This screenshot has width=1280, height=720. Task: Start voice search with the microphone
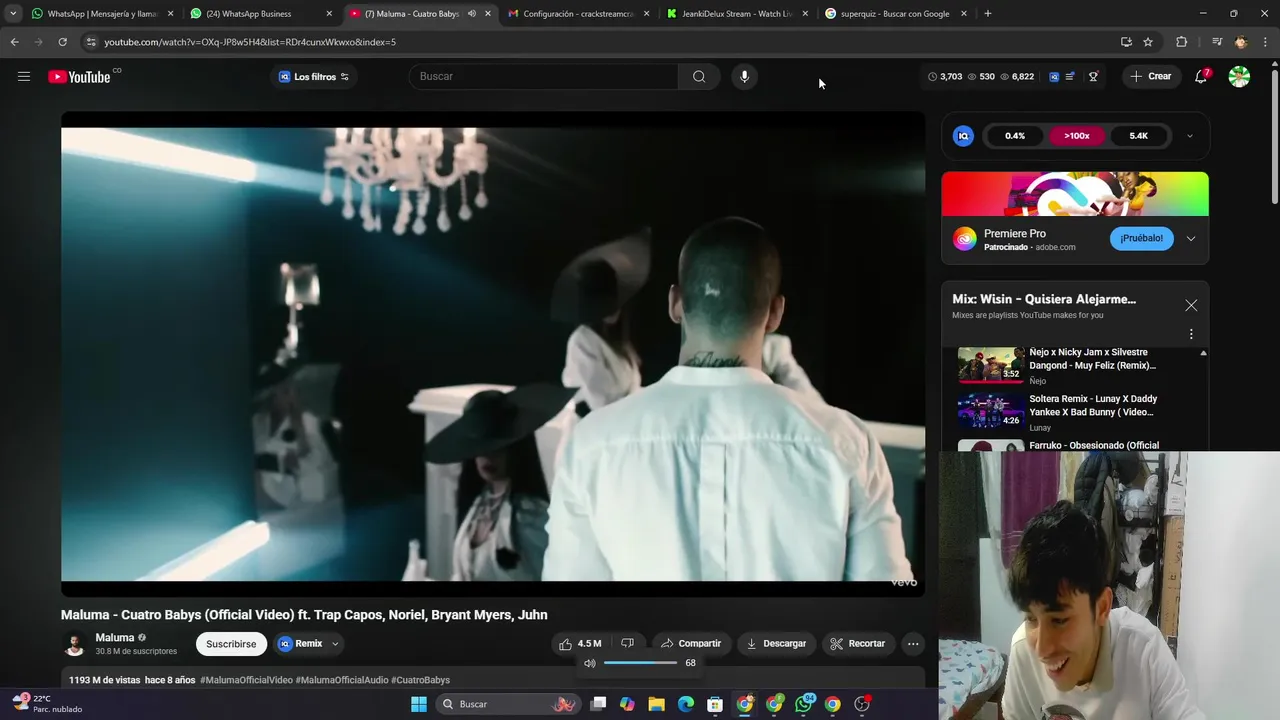pos(744,76)
